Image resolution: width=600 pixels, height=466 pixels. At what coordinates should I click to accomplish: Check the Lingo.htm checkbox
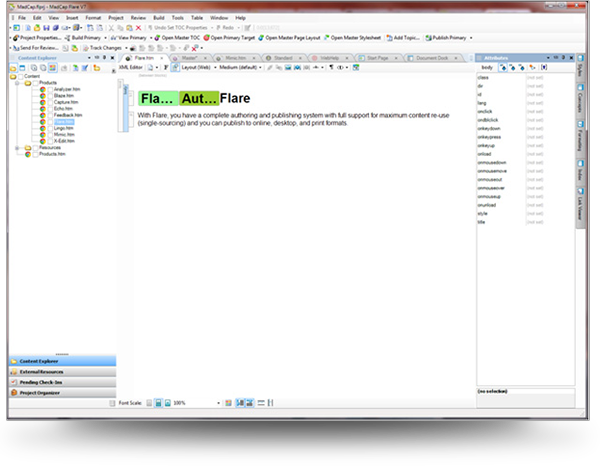pos(50,128)
